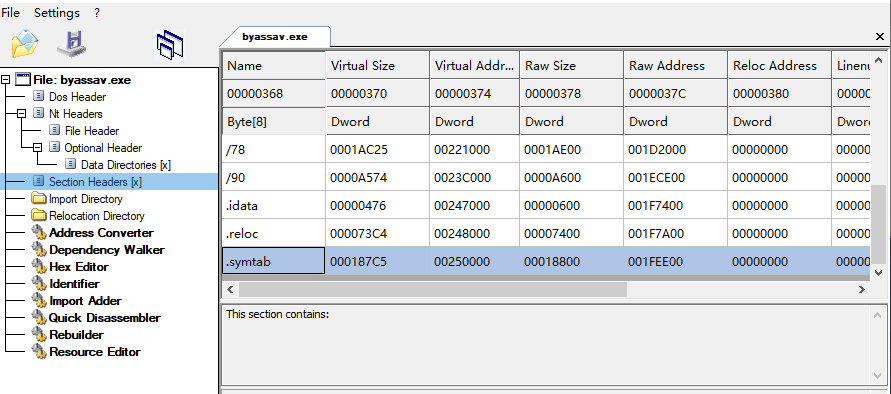Collapse the Nt Headers tree node
The image size is (891, 394).
[x=22, y=114]
